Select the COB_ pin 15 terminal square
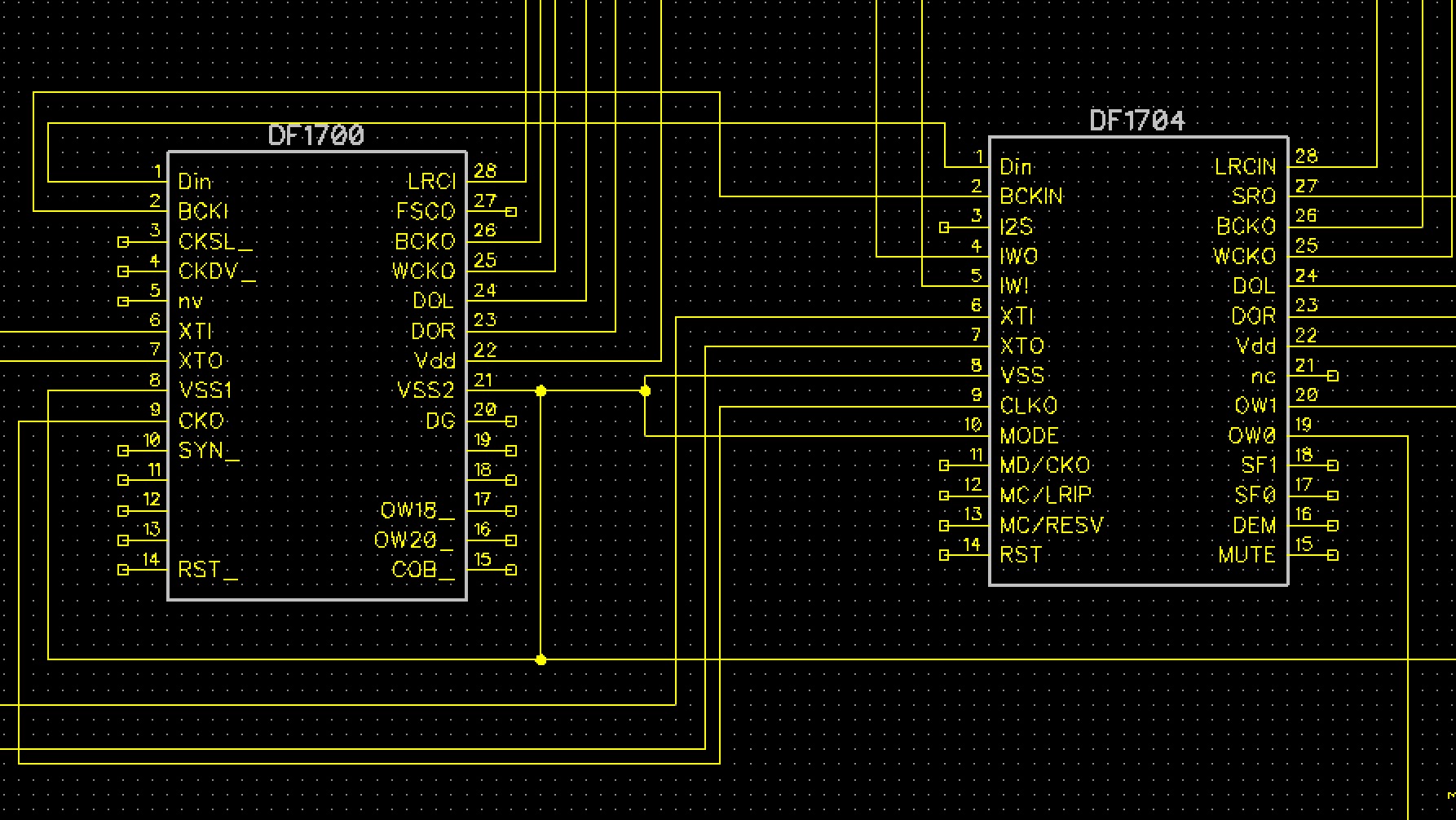This screenshot has width=1456, height=820. point(511,570)
